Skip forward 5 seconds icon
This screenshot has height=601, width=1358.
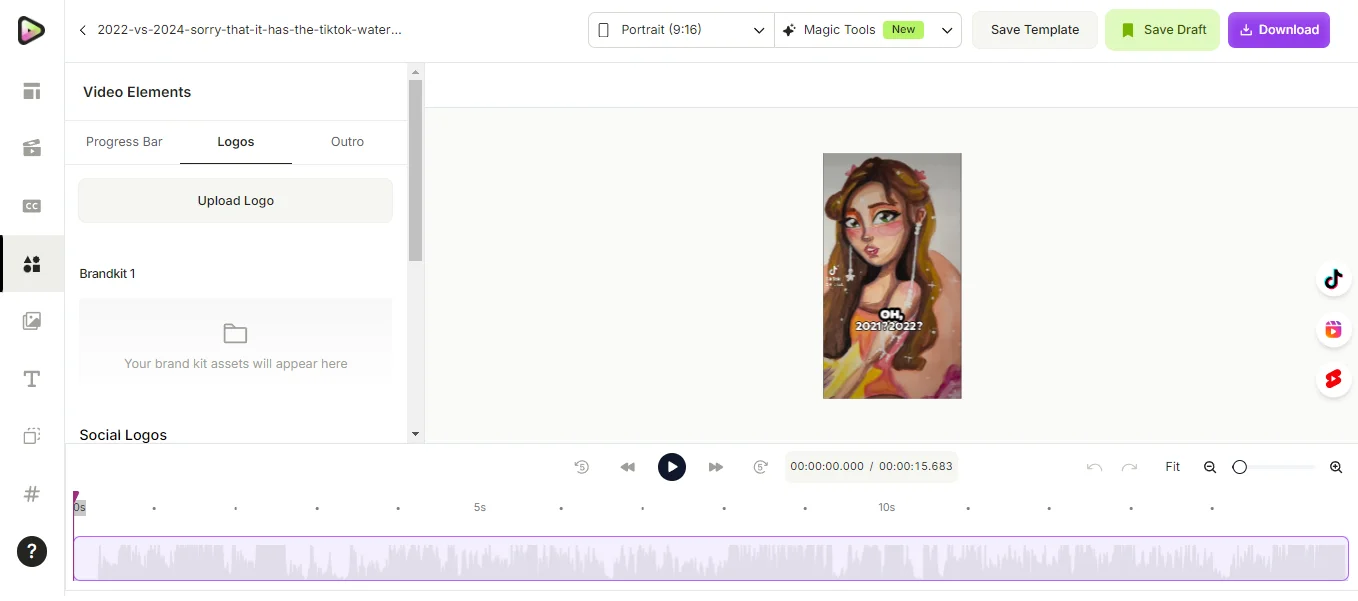pos(761,467)
